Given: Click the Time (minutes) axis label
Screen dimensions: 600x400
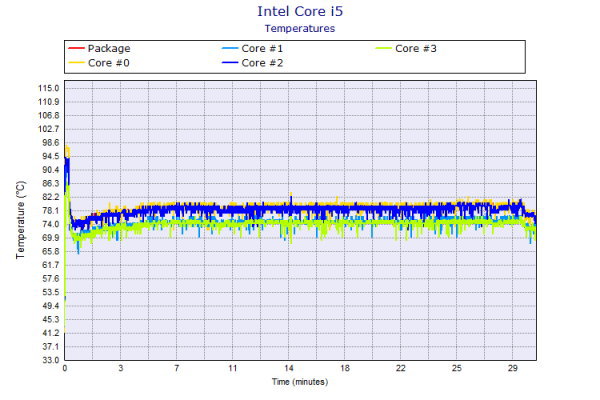Looking at the screenshot, I should point(300,382).
